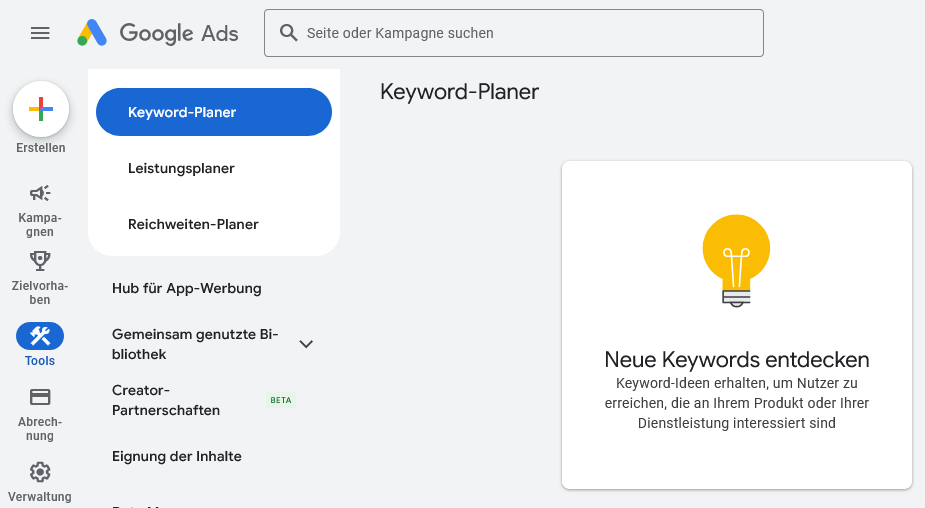Viewport: 925px width, 508px height.
Task: Expand Gemeinsam genutzte Bibliothek chevron
Action: tap(306, 344)
